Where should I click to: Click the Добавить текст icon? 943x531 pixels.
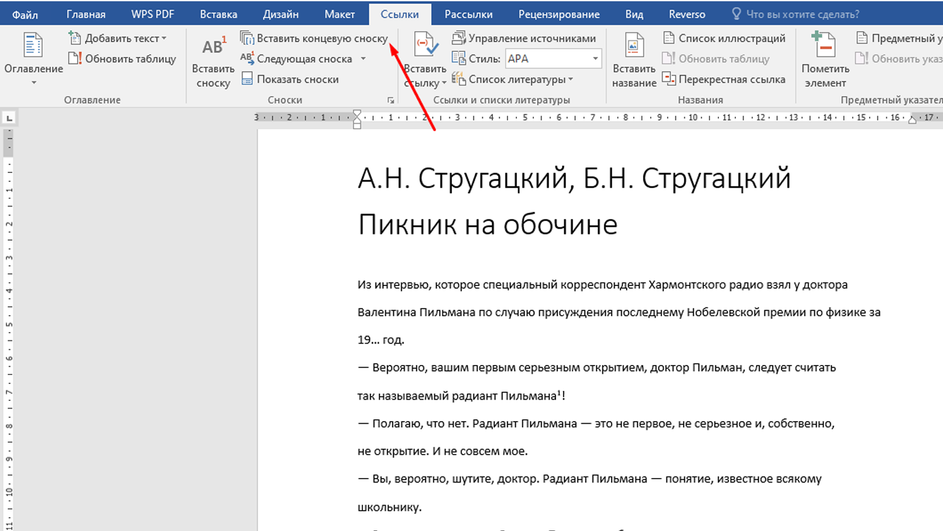(75, 38)
